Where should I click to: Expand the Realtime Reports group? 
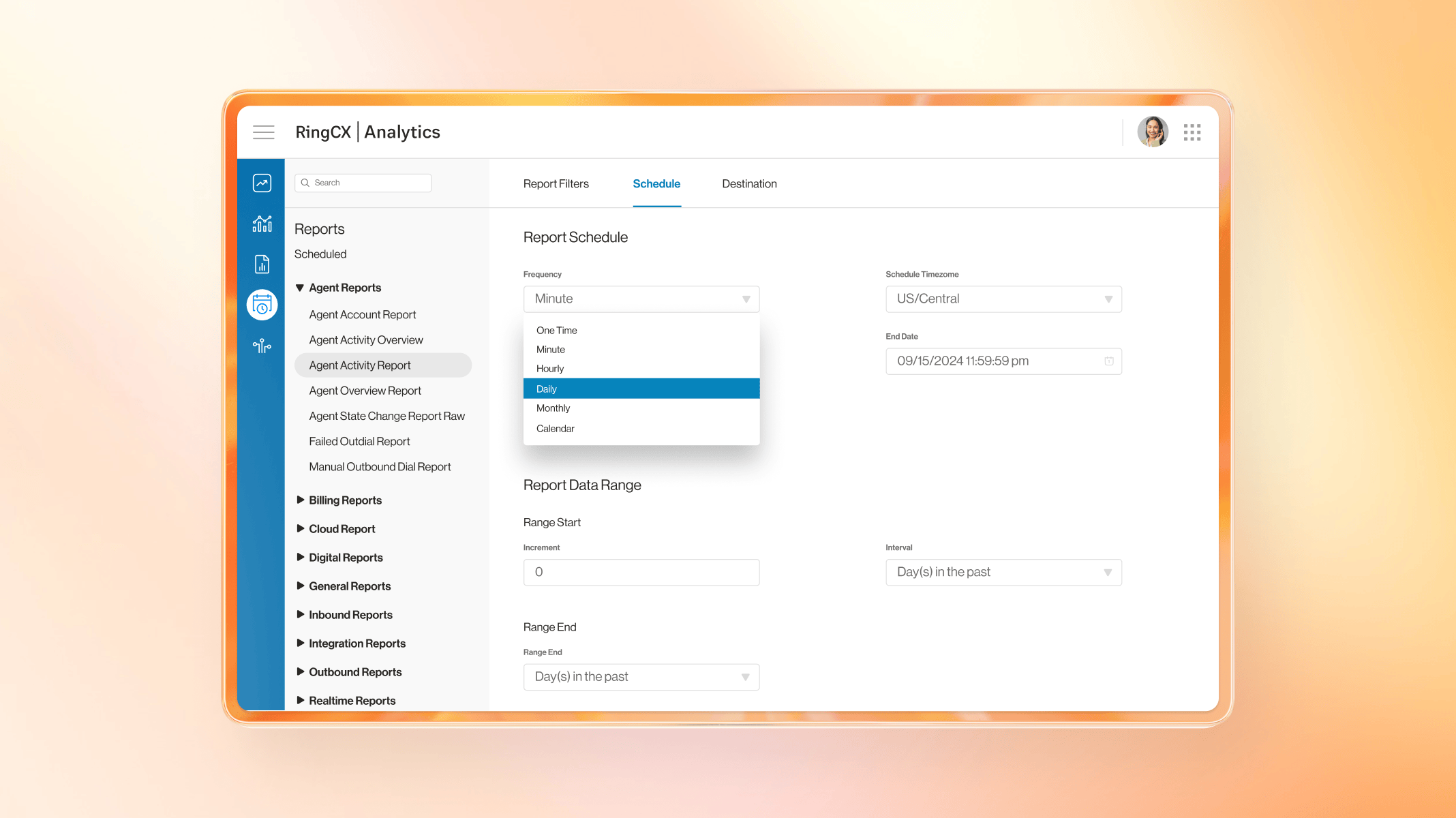[346, 701]
